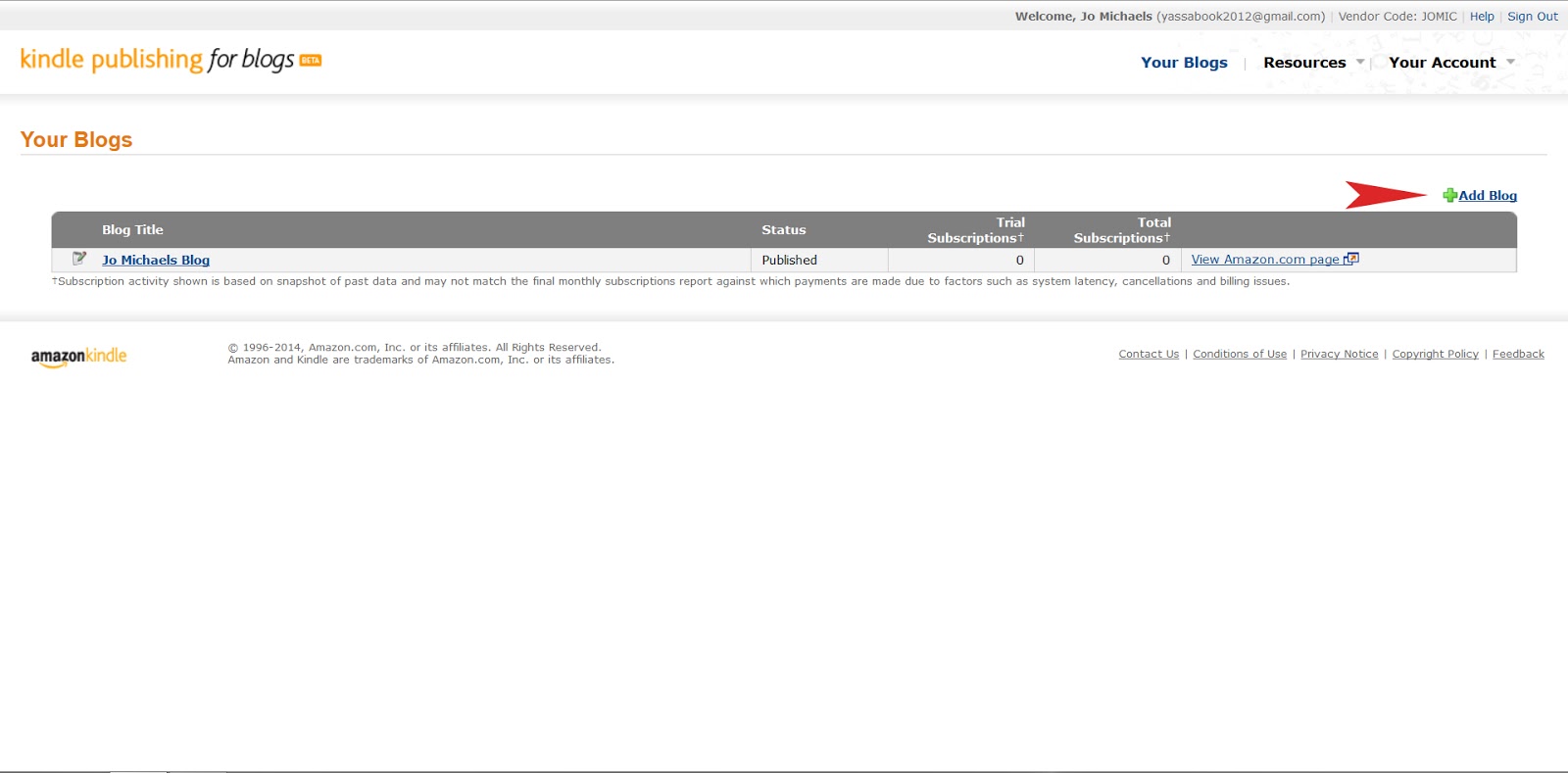Click the Trial Subscriptions column header

[x=976, y=230]
